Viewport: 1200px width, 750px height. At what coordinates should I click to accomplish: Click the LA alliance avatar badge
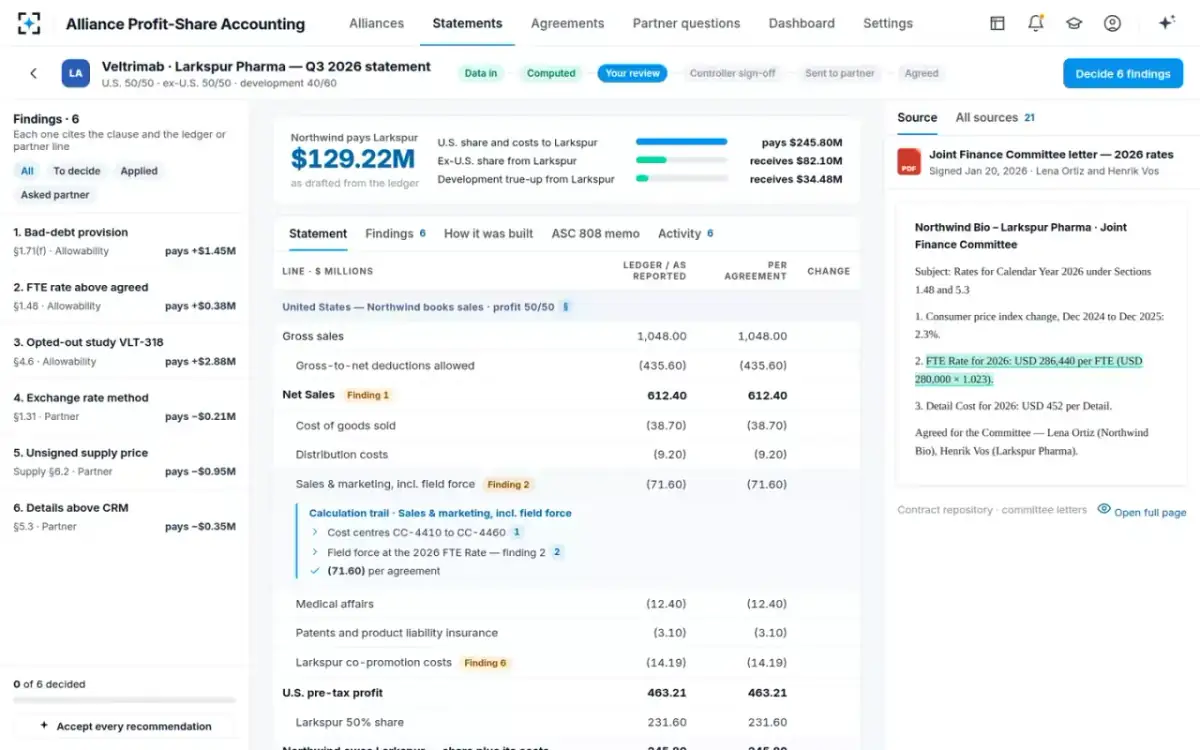[x=75, y=73]
